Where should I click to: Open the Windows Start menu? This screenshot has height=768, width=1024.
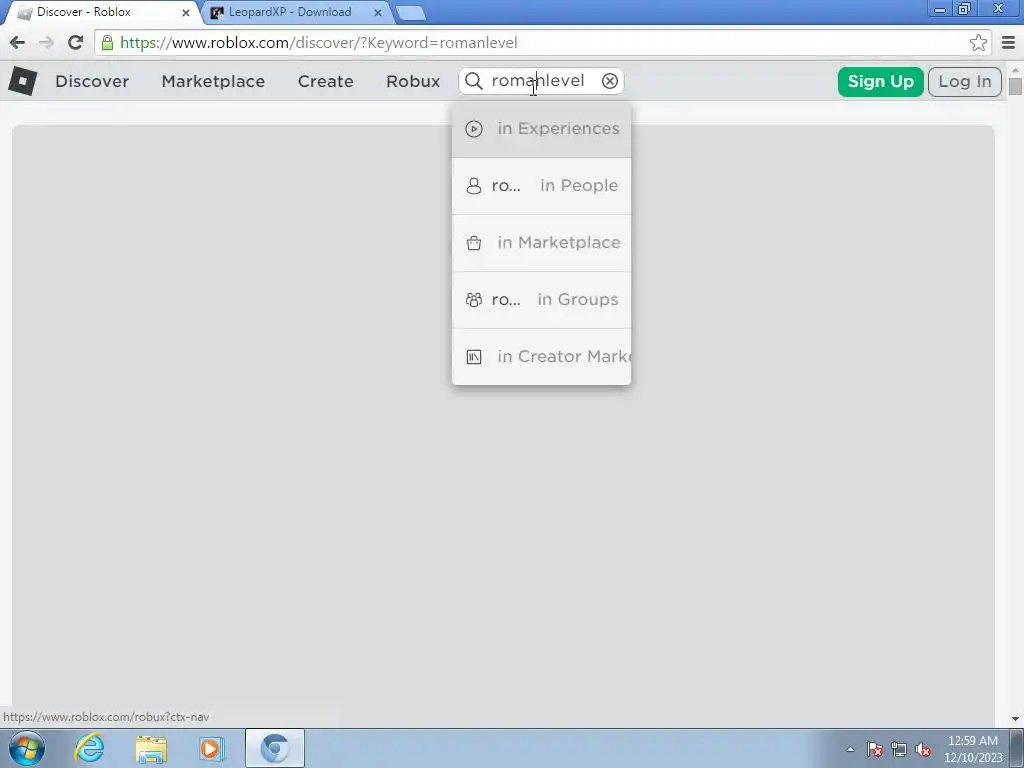pos(27,748)
